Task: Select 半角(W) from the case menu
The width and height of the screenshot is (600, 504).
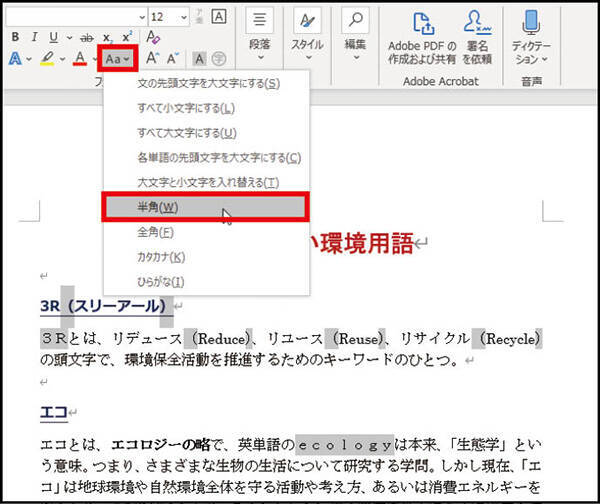Action: click(206, 206)
